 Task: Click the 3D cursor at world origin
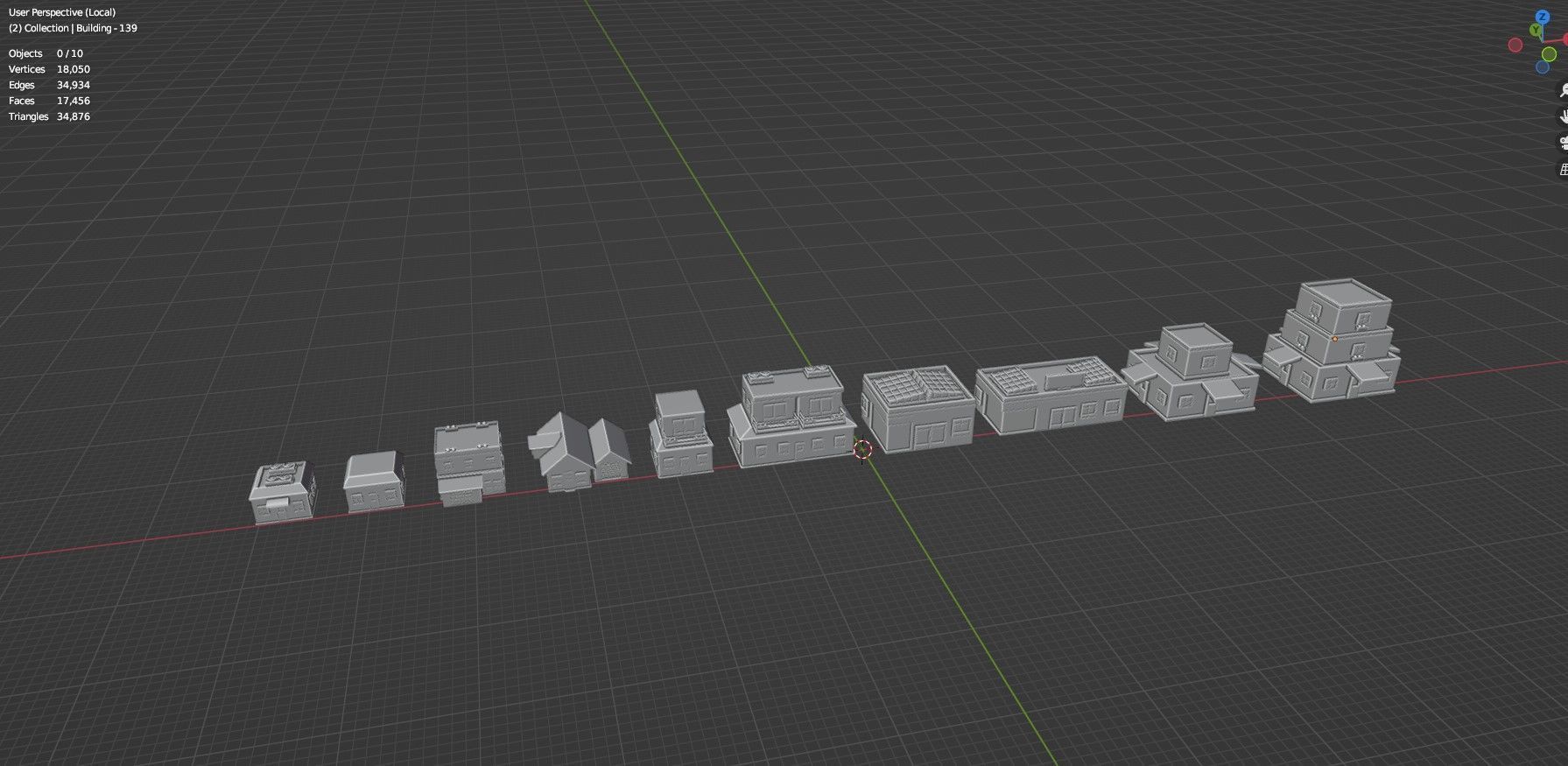point(862,450)
